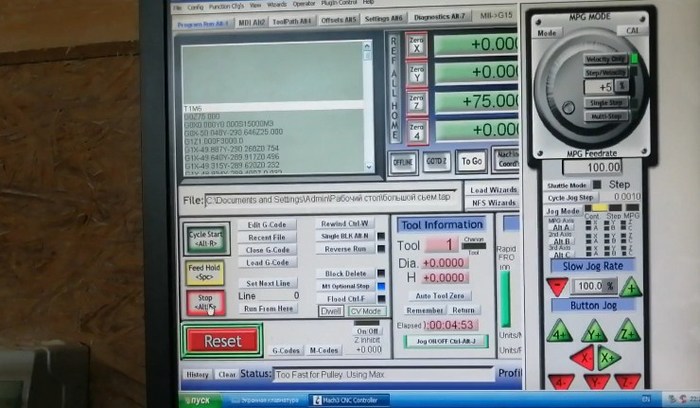700x408 pixels.
Task: Click the percent button beside +5 value
Action: click(x=621, y=85)
